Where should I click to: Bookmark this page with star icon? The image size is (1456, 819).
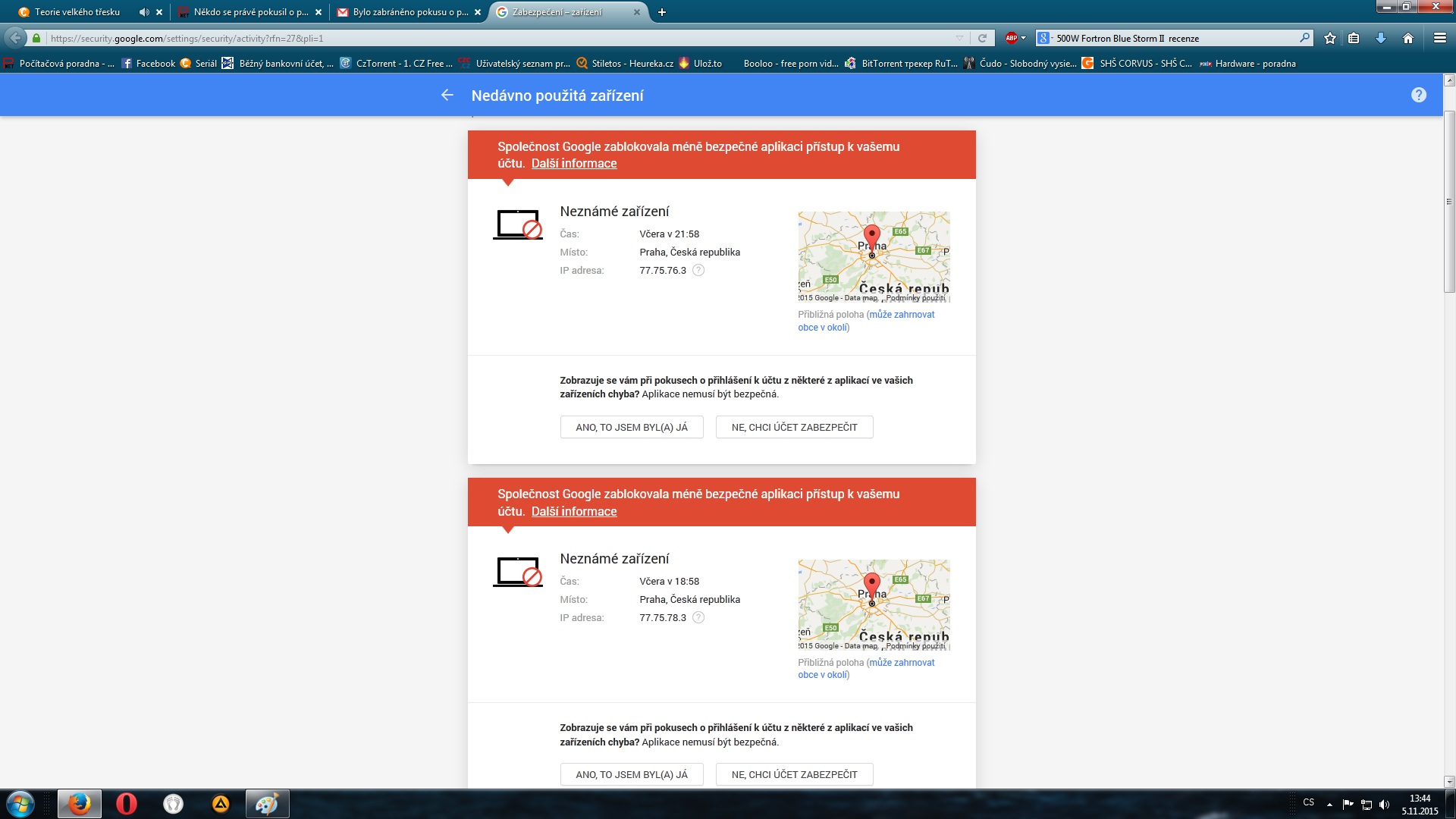[x=1329, y=38]
